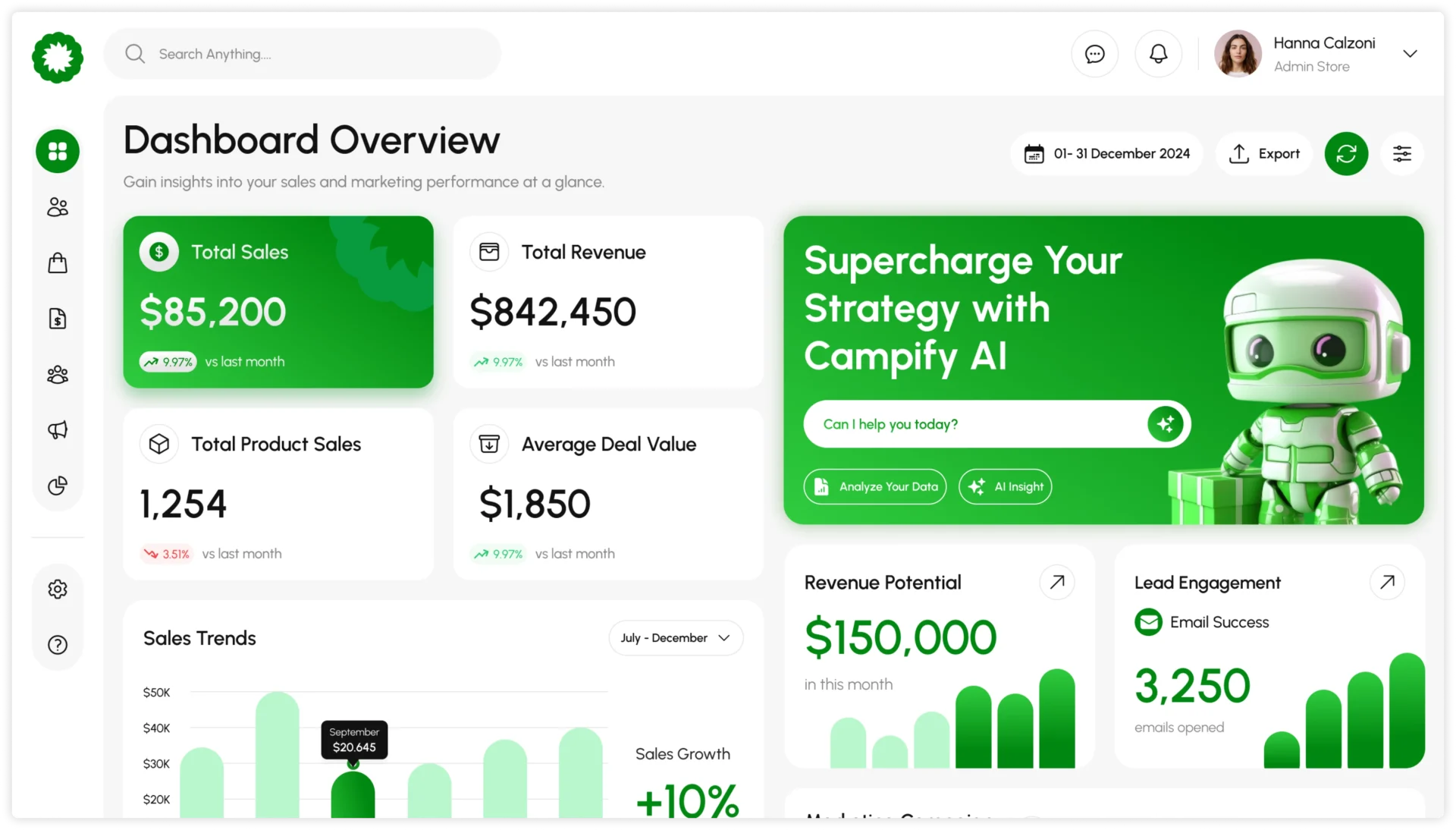Click the $842,450 Total Revenue value
The width and height of the screenshot is (1456, 830).
click(x=553, y=312)
